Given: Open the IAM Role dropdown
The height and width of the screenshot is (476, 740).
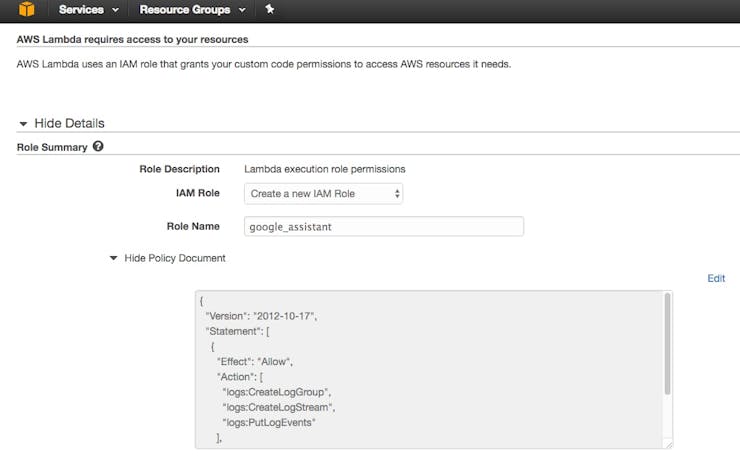Looking at the screenshot, I should (x=323, y=193).
